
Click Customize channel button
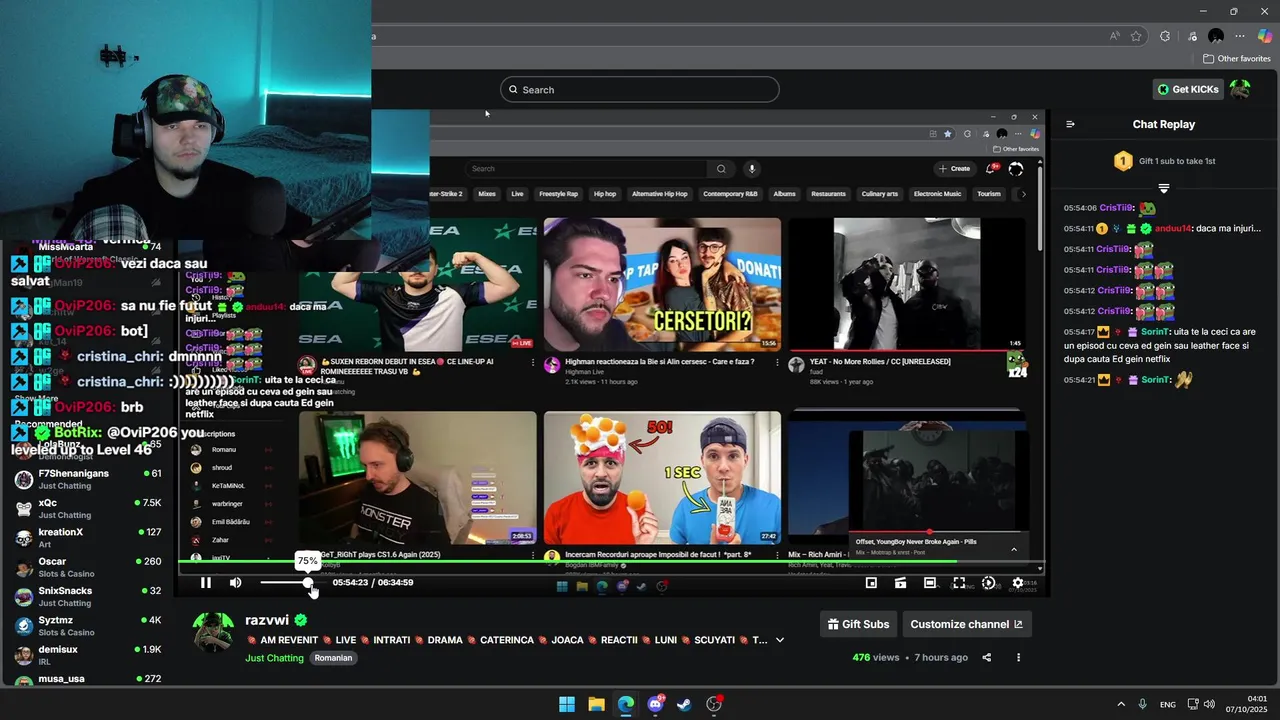pos(966,624)
